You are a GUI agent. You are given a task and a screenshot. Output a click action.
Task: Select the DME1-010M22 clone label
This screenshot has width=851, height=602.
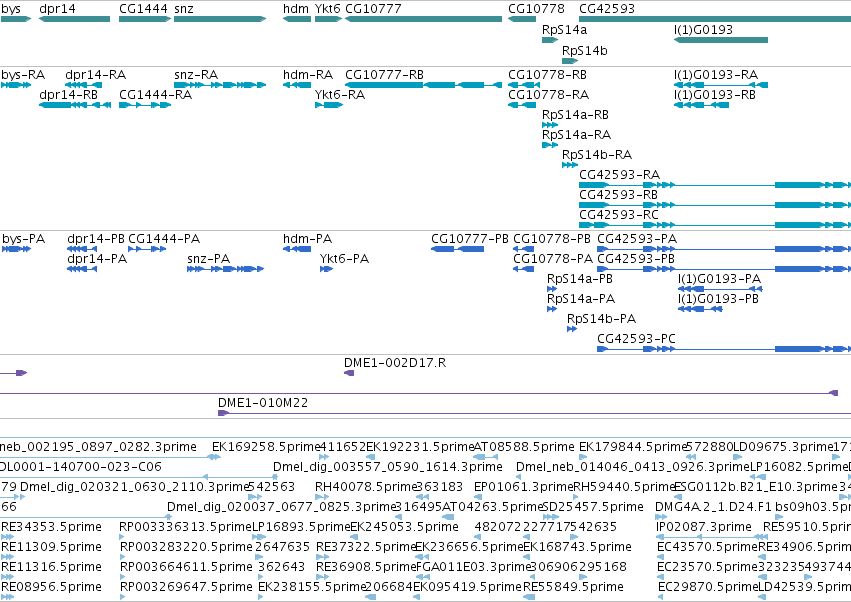263,403
